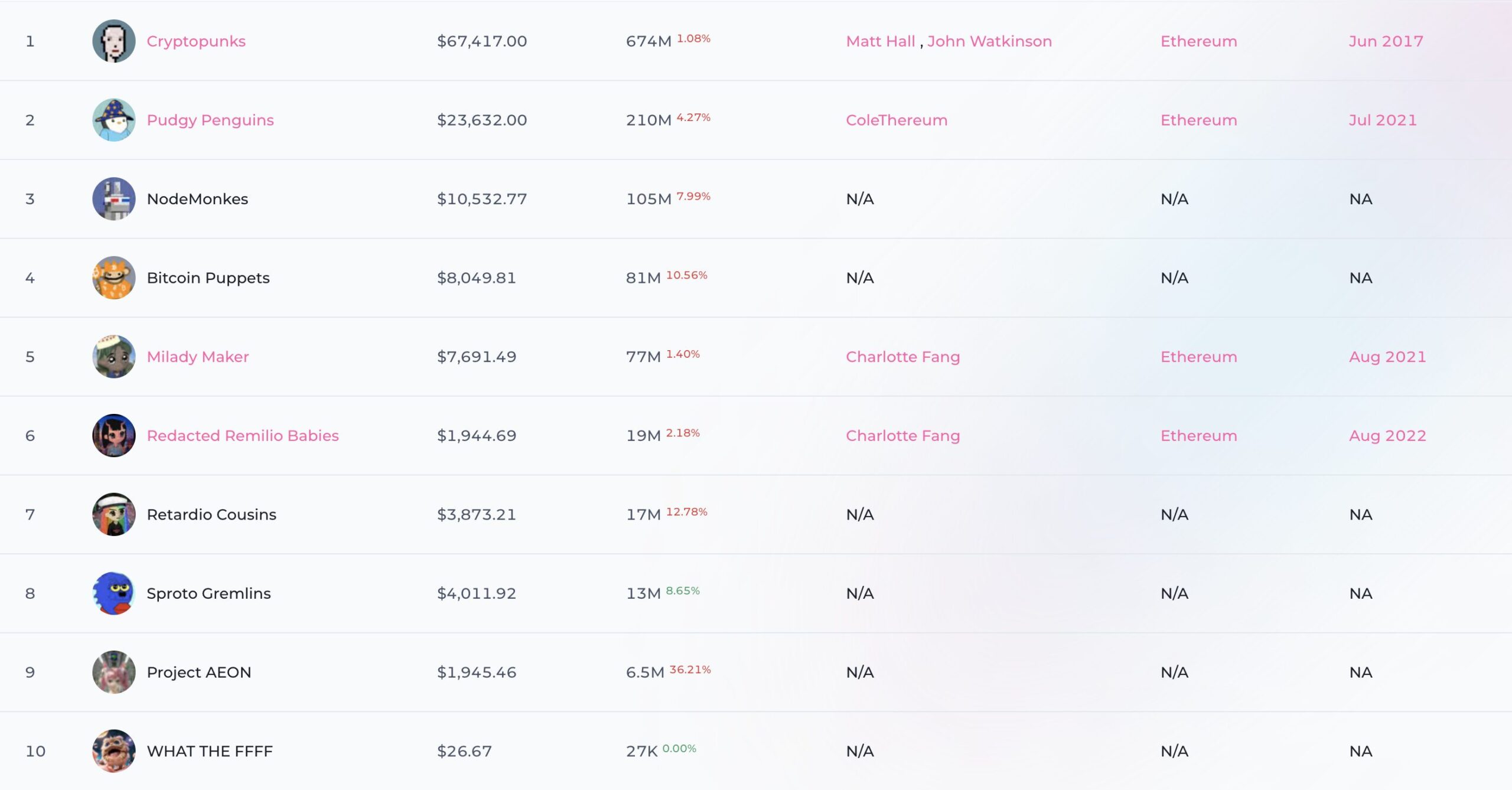Open the Retardio Cousins avatar

[x=114, y=514]
